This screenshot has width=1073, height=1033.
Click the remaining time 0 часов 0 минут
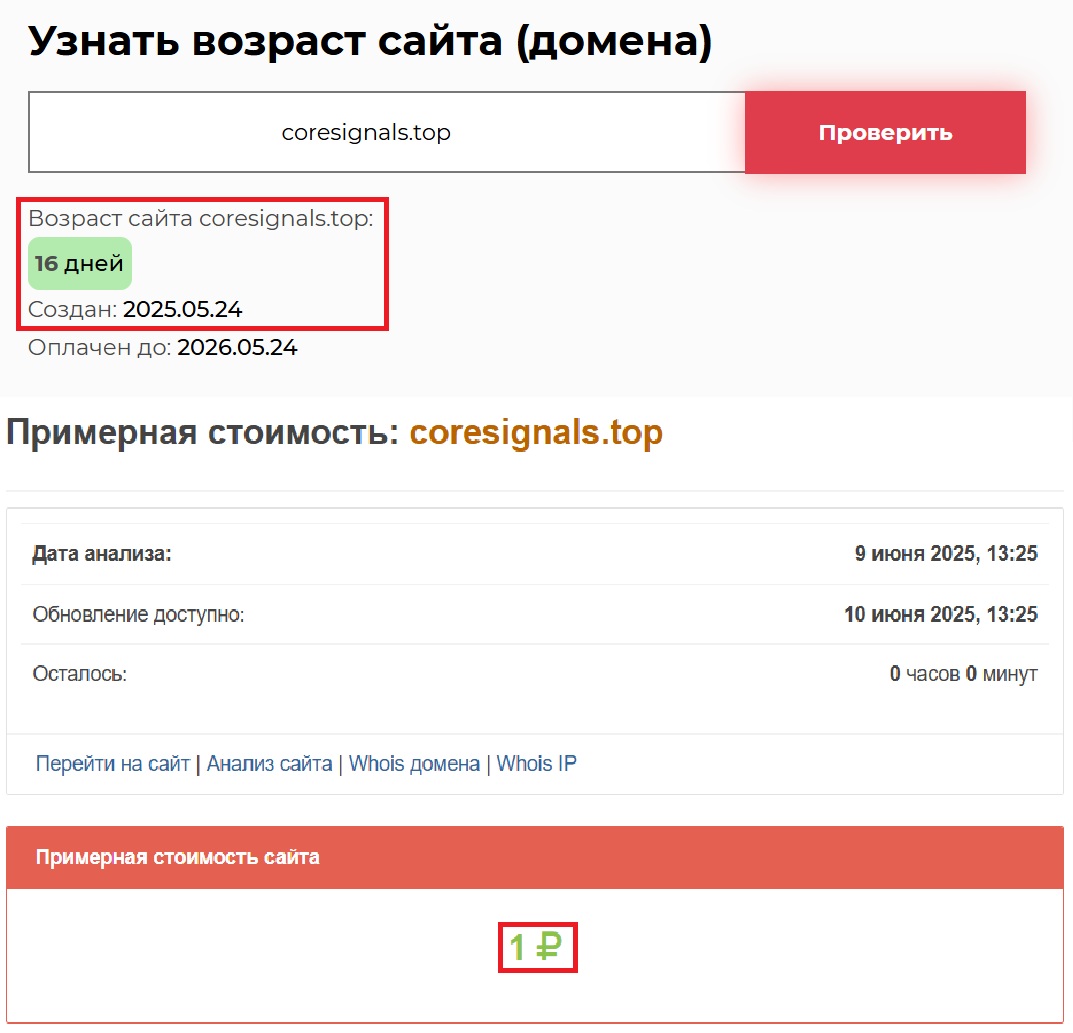963,674
